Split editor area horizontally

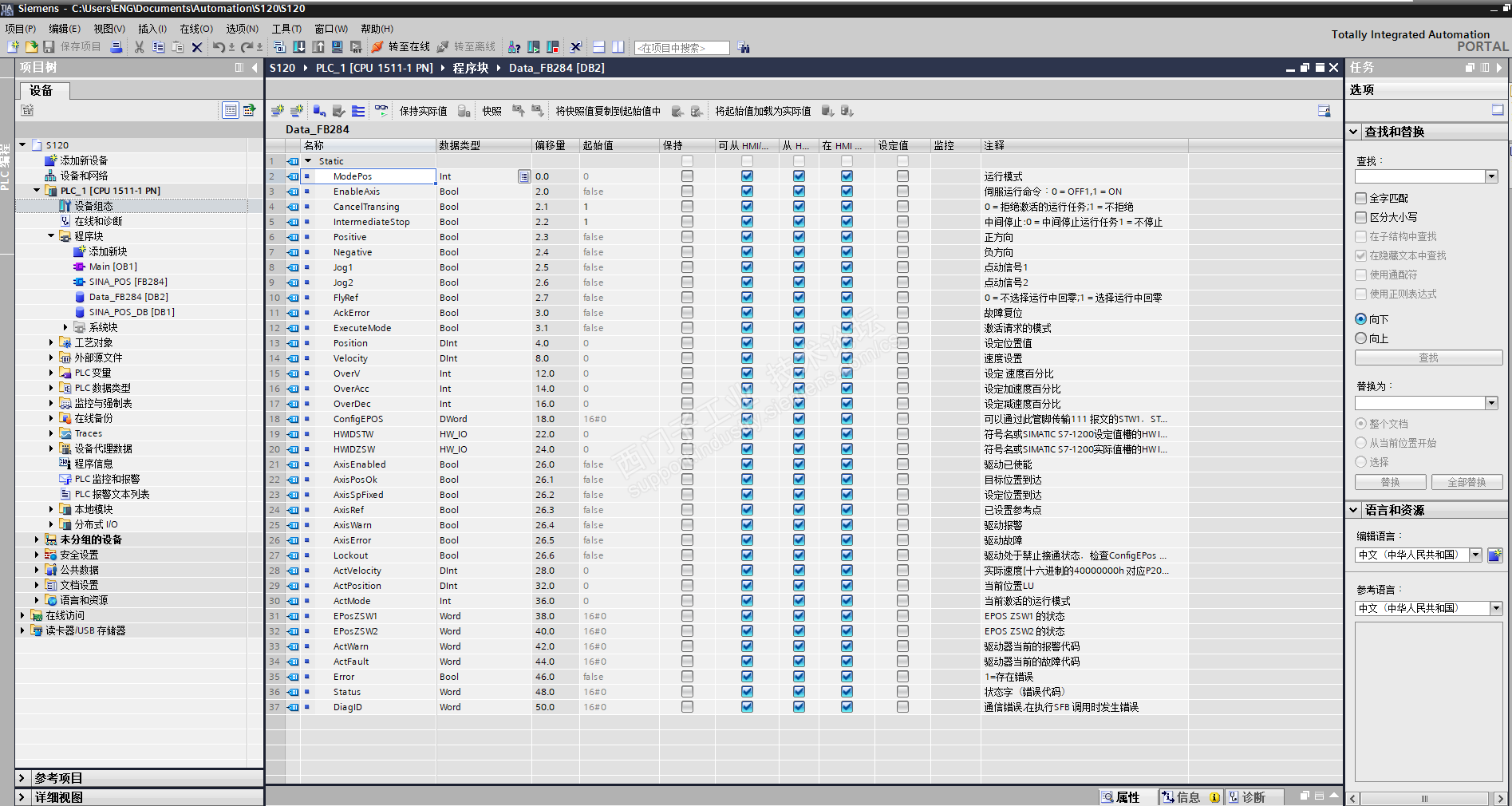(x=599, y=47)
